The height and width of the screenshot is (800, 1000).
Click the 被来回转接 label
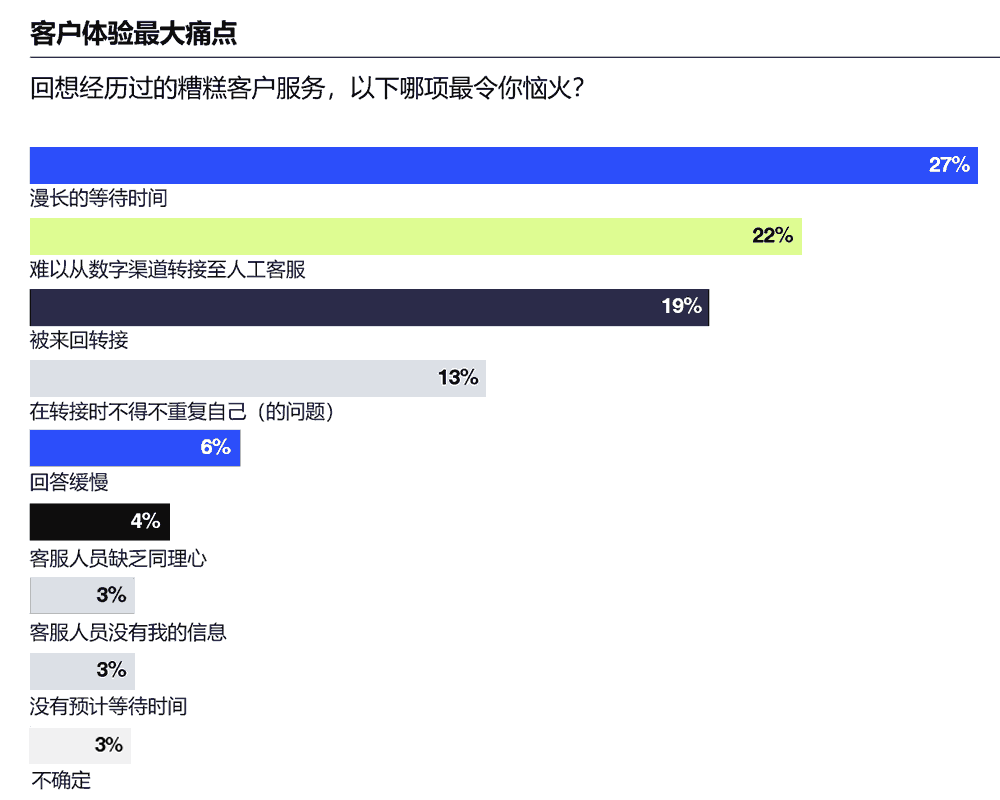[79, 340]
